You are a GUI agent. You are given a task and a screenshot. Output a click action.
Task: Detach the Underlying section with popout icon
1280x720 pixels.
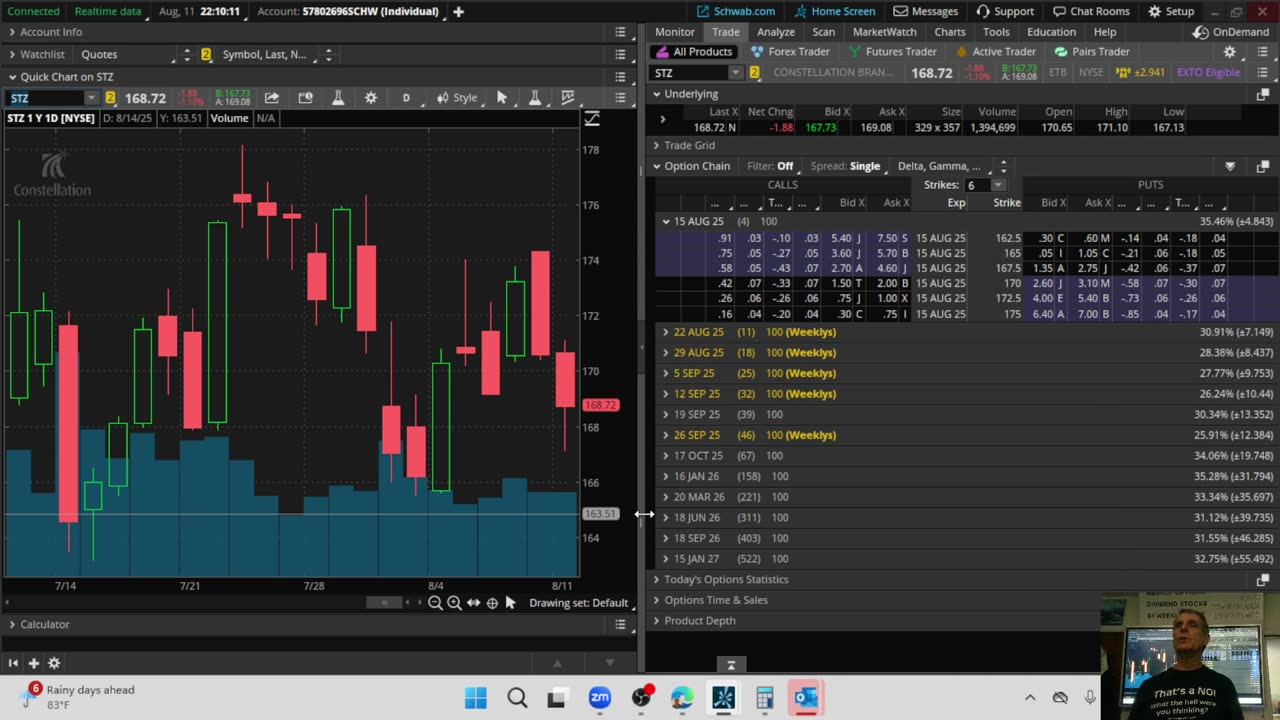coord(1262,94)
